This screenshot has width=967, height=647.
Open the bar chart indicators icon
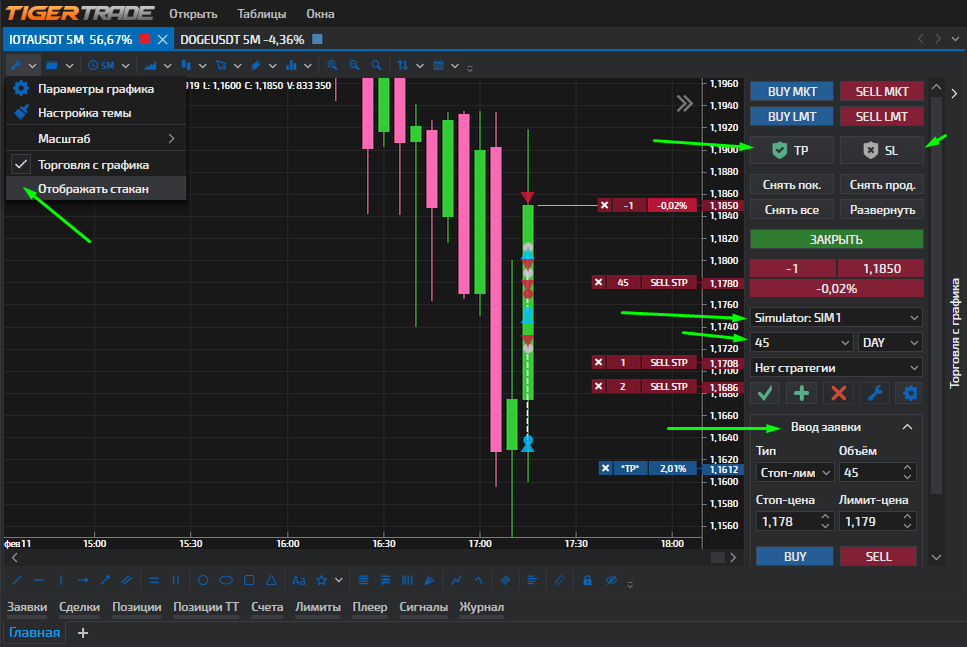(x=291, y=65)
